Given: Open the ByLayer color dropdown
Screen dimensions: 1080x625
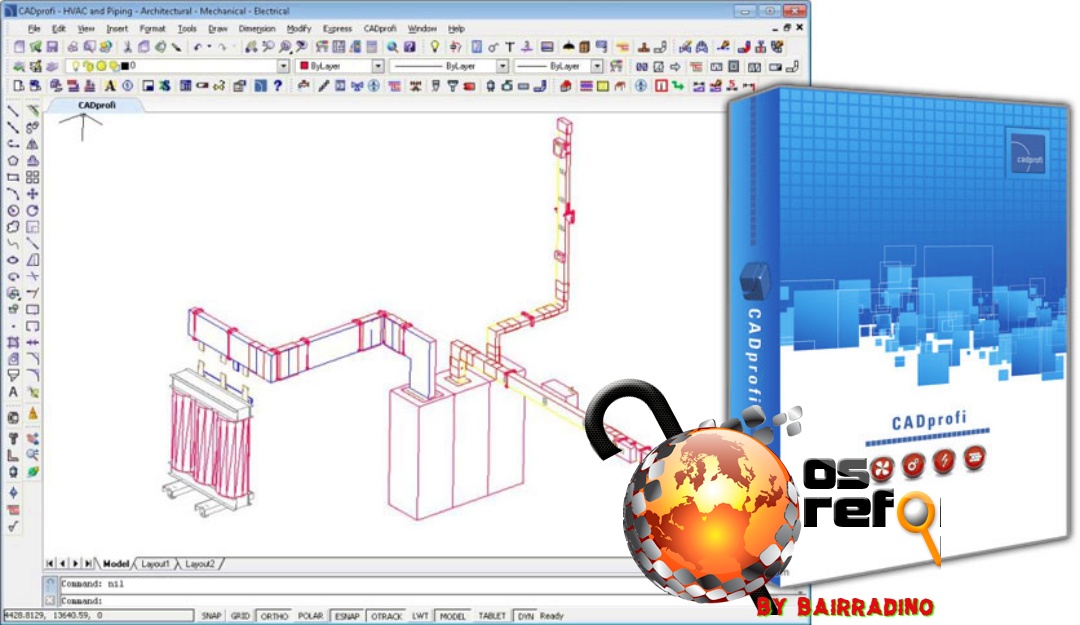Looking at the screenshot, I should (x=378, y=66).
